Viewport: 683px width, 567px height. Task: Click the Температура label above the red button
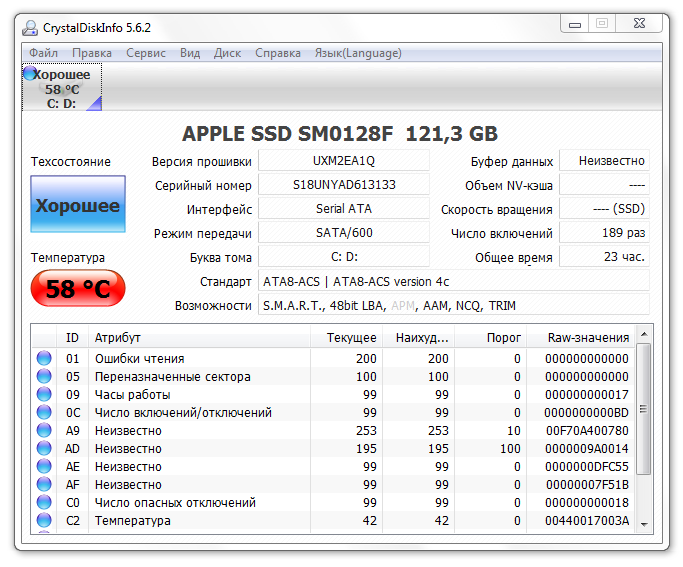(x=68, y=257)
